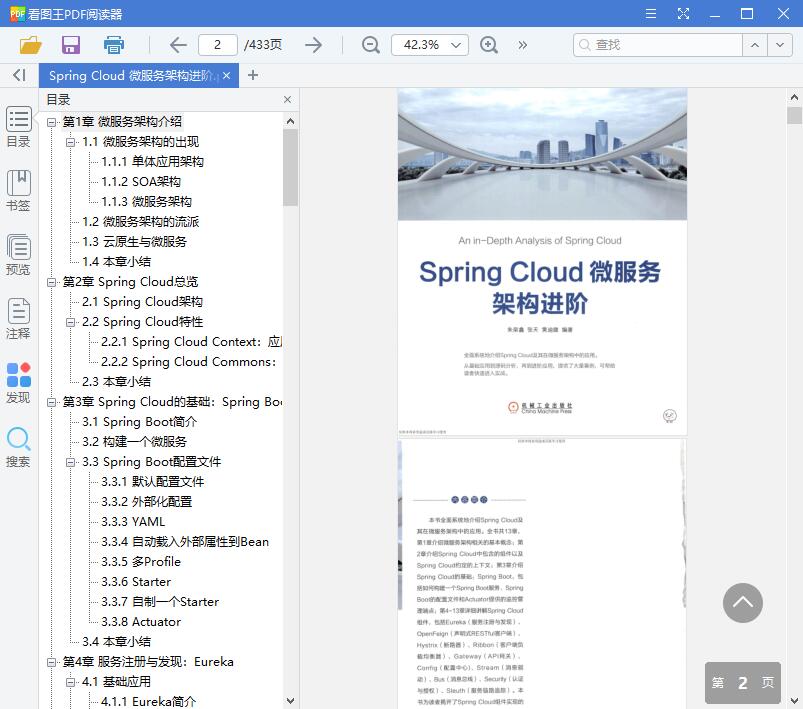Open the 发现 discover panel
803x709 pixels.
18,383
